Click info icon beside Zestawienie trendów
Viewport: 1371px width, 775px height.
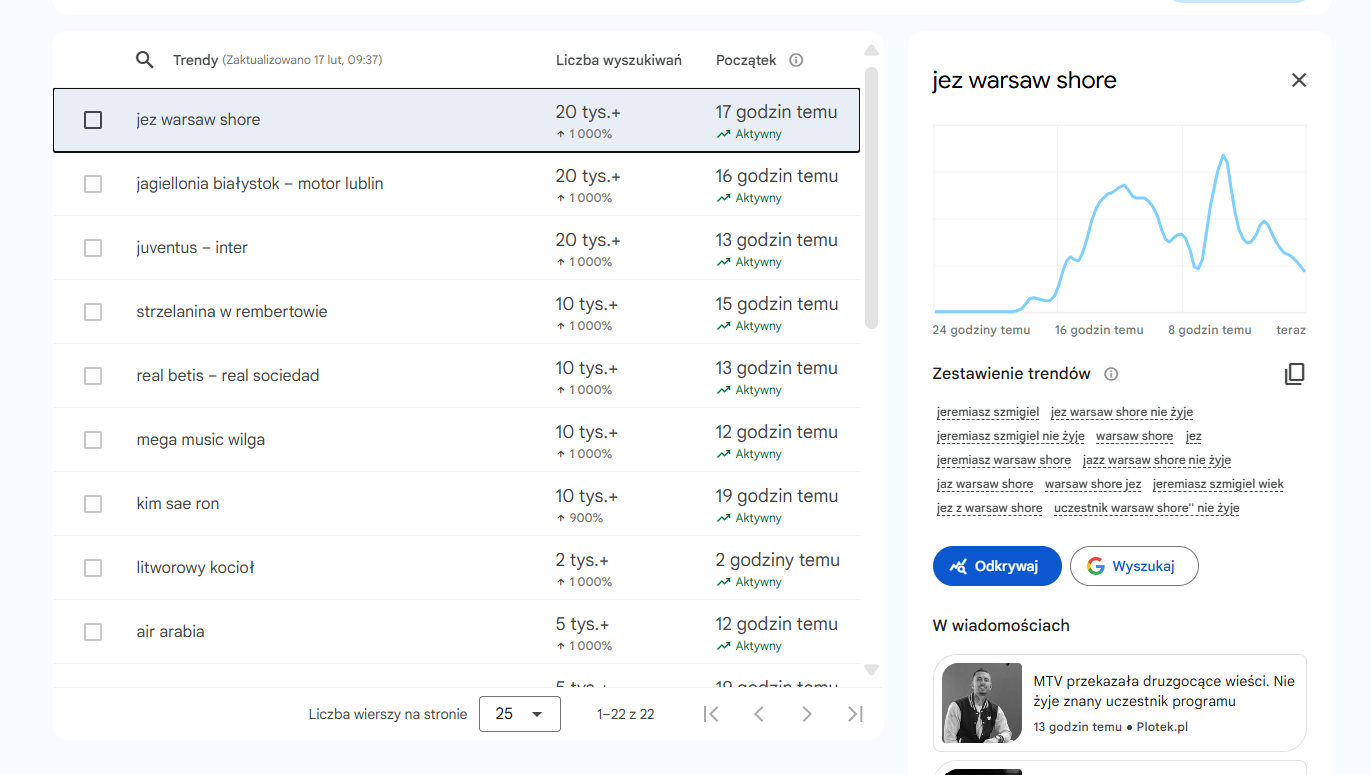(1111, 374)
